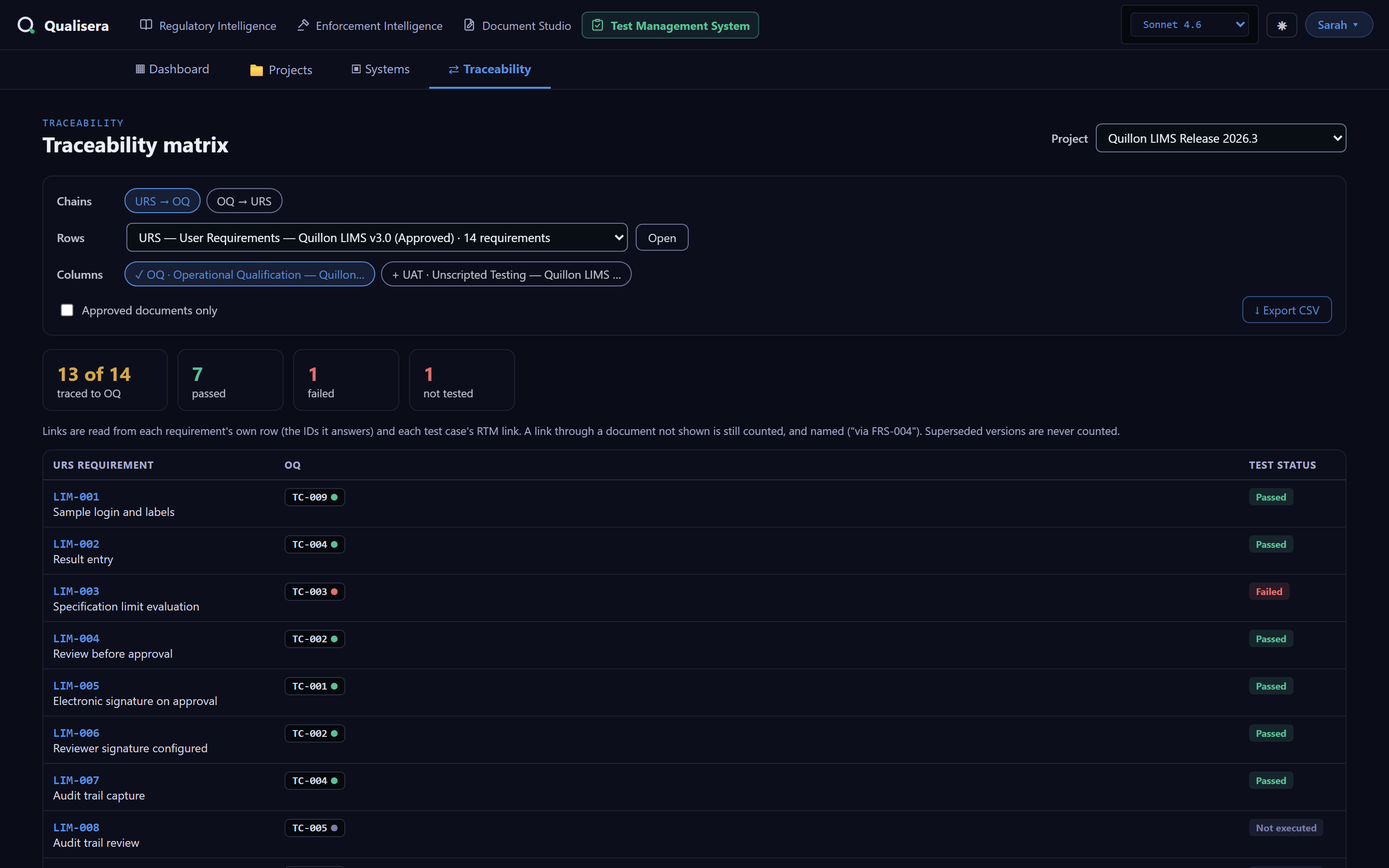Open the Sonnet 4.6 model dropdown
Screen dimensions: 1389x868
1189,25
